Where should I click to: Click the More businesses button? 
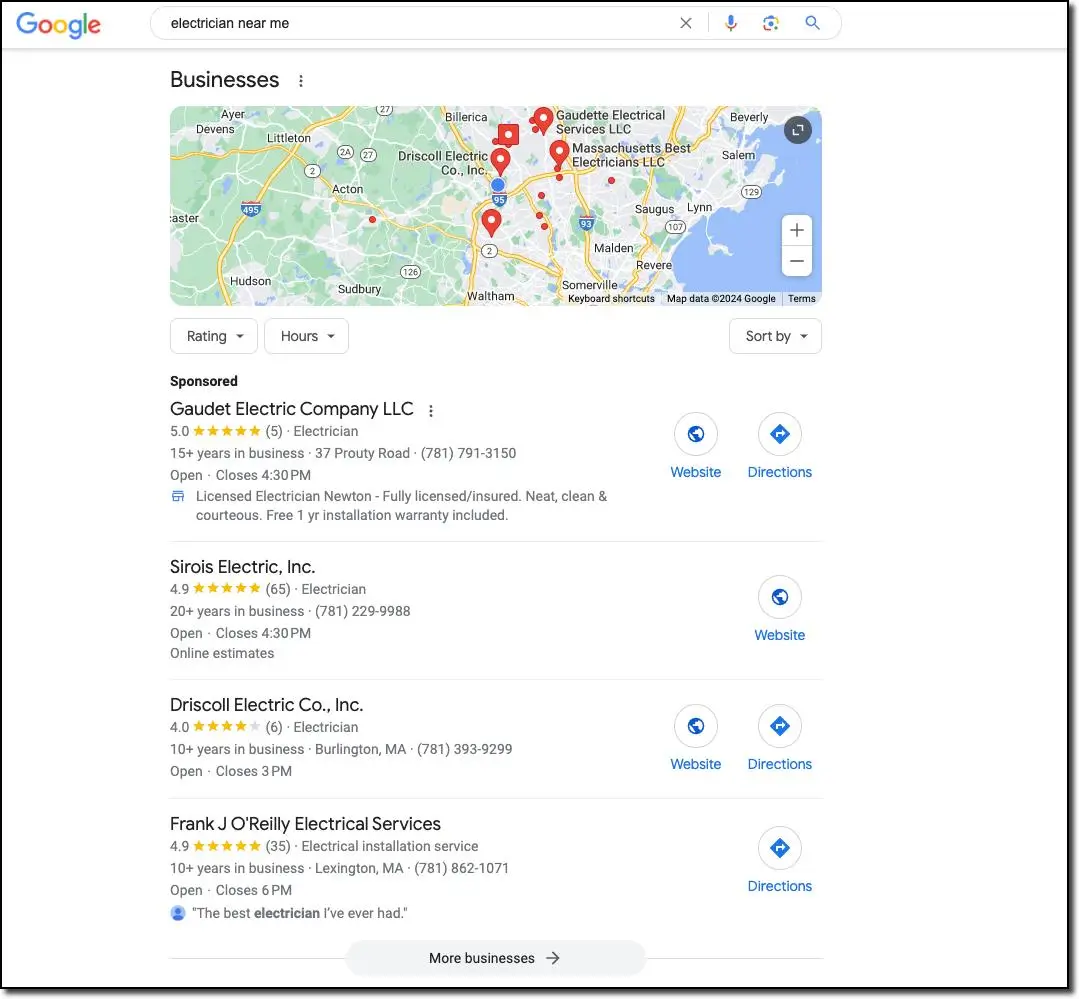pos(495,958)
